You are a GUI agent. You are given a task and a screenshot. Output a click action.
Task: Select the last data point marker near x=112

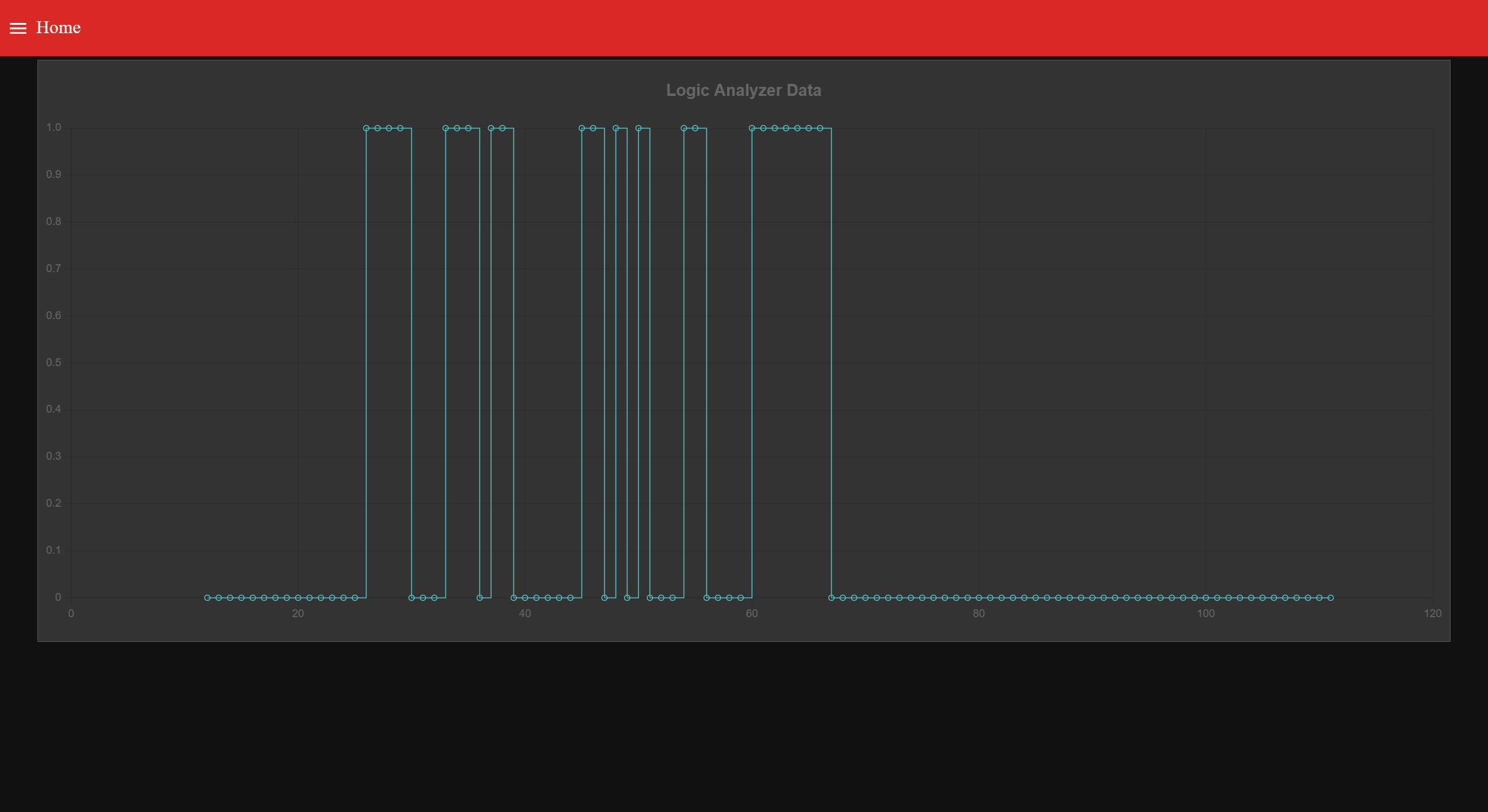coord(1329,597)
